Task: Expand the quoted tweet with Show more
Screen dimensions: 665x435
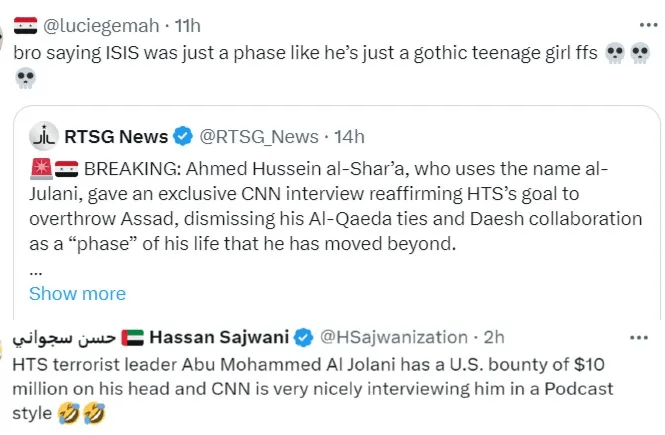Action: point(77,293)
